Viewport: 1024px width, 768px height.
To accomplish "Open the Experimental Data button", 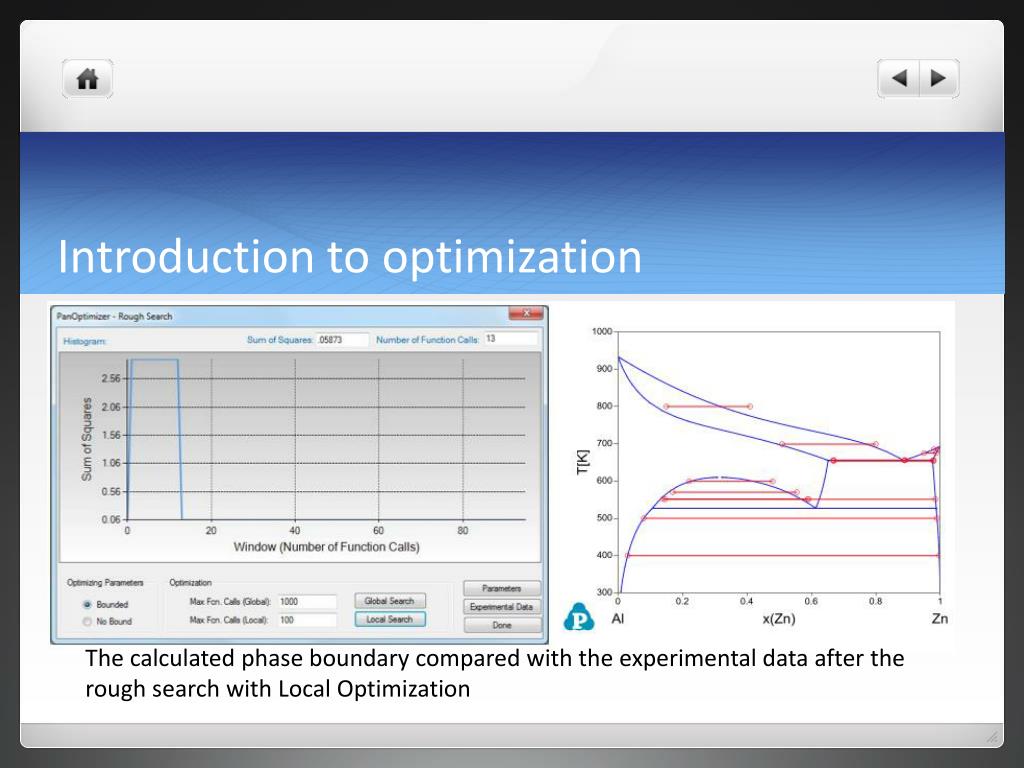I will pyautogui.click(x=501, y=607).
